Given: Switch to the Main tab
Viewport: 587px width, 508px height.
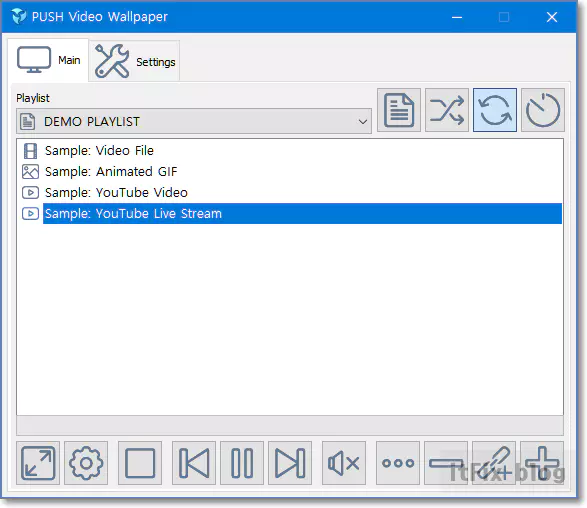Looking at the screenshot, I should (48, 60).
